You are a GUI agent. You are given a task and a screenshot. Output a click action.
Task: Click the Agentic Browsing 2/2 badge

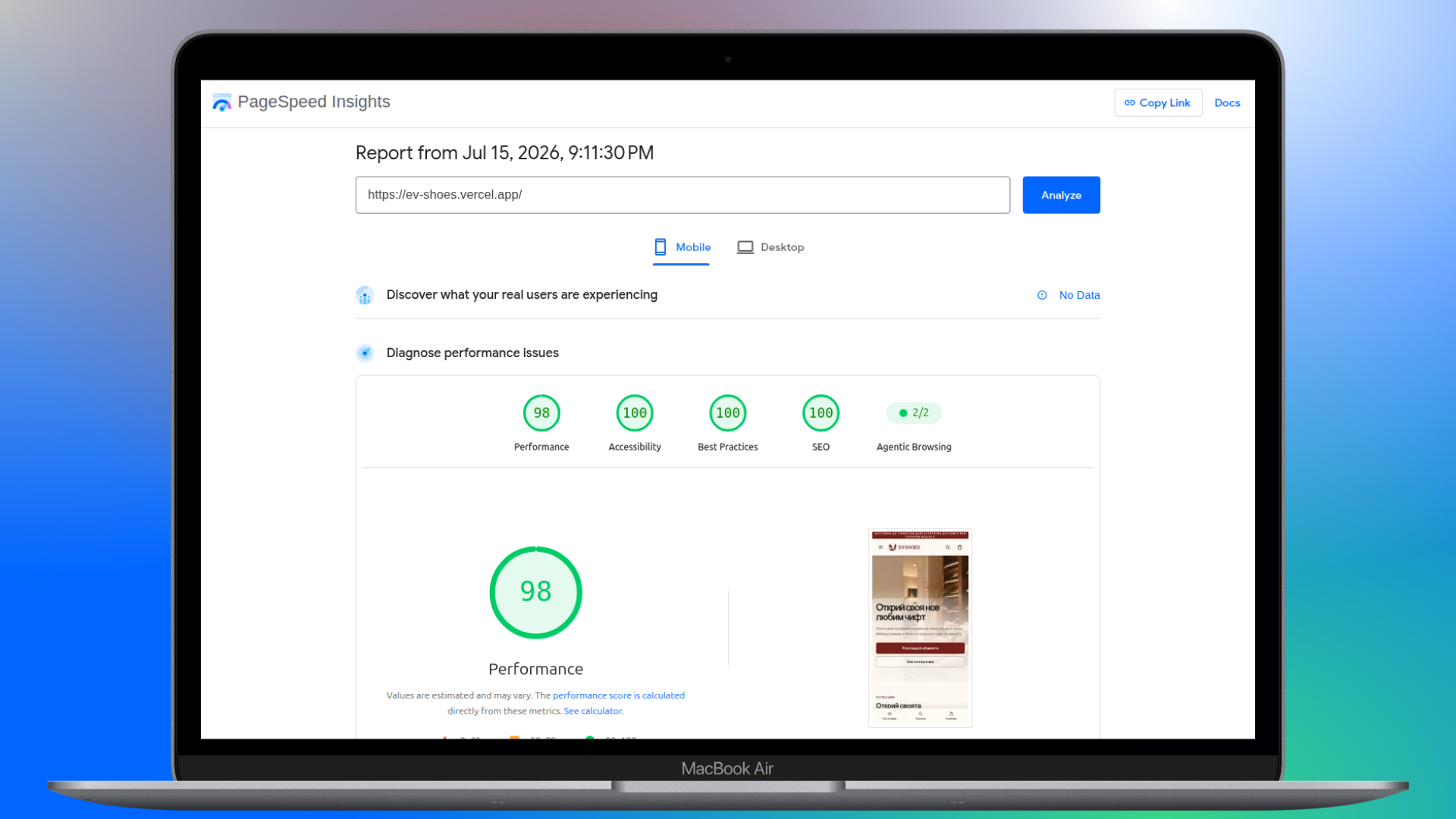(x=914, y=413)
